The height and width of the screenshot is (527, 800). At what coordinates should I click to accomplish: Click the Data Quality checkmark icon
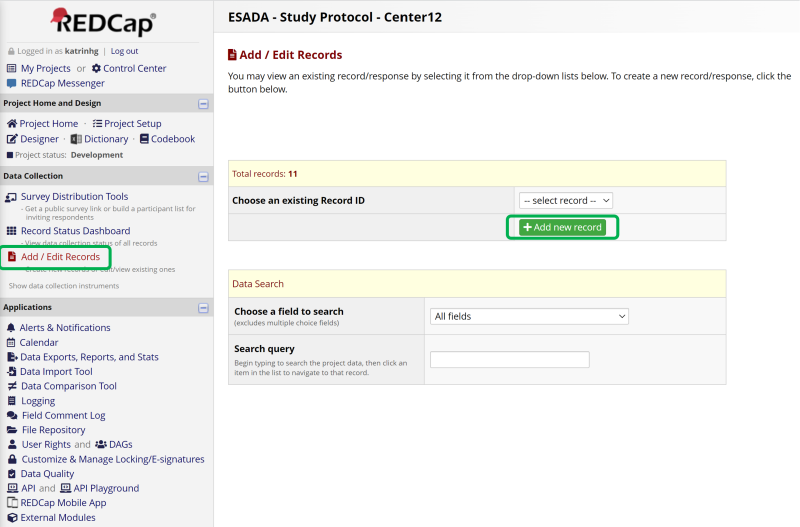pyautogui.click(x=12, y=474)
